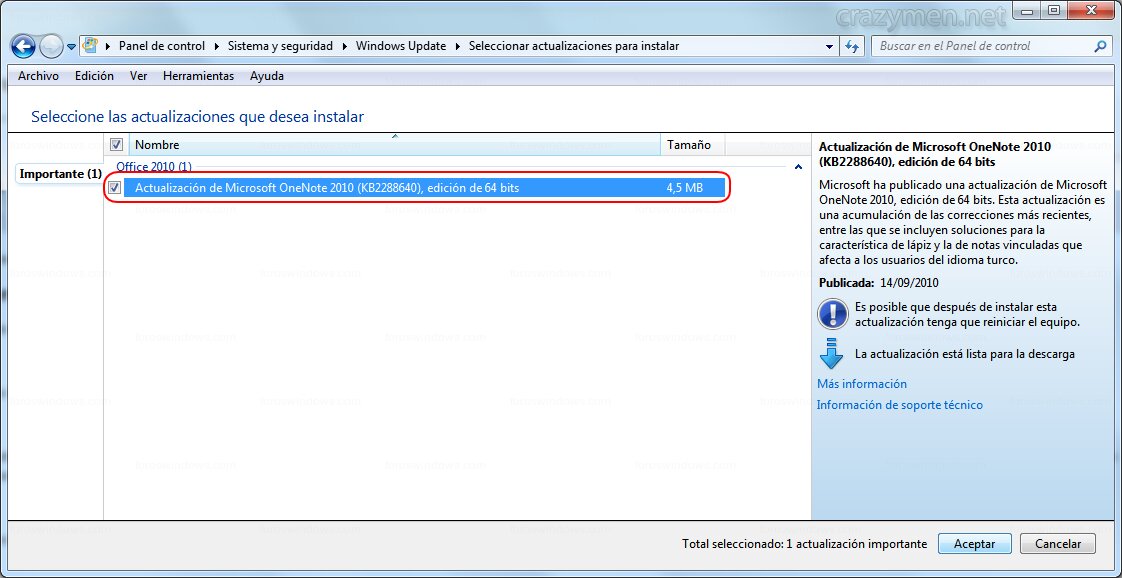Click the 'Publicada: 14/09/2010' date text

pos(879,283)
